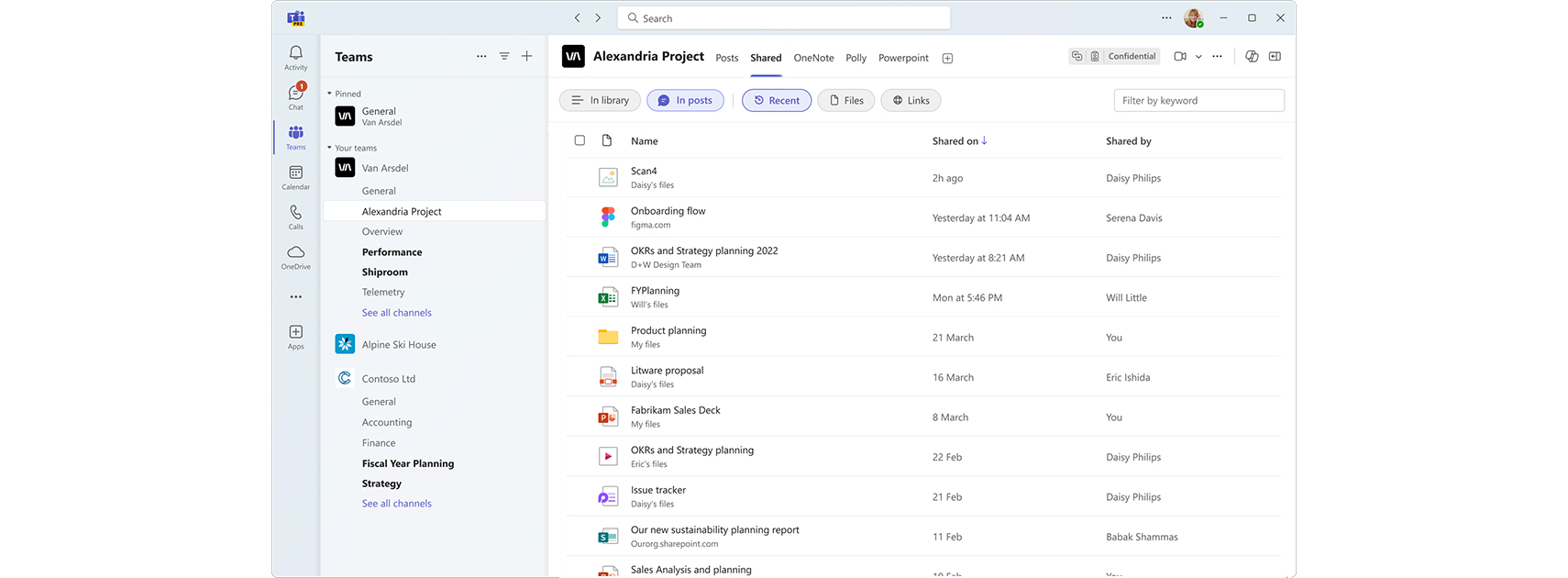Sort by Shared on column
Viewport: 1568px width, 578px height.
coord(959,141)
